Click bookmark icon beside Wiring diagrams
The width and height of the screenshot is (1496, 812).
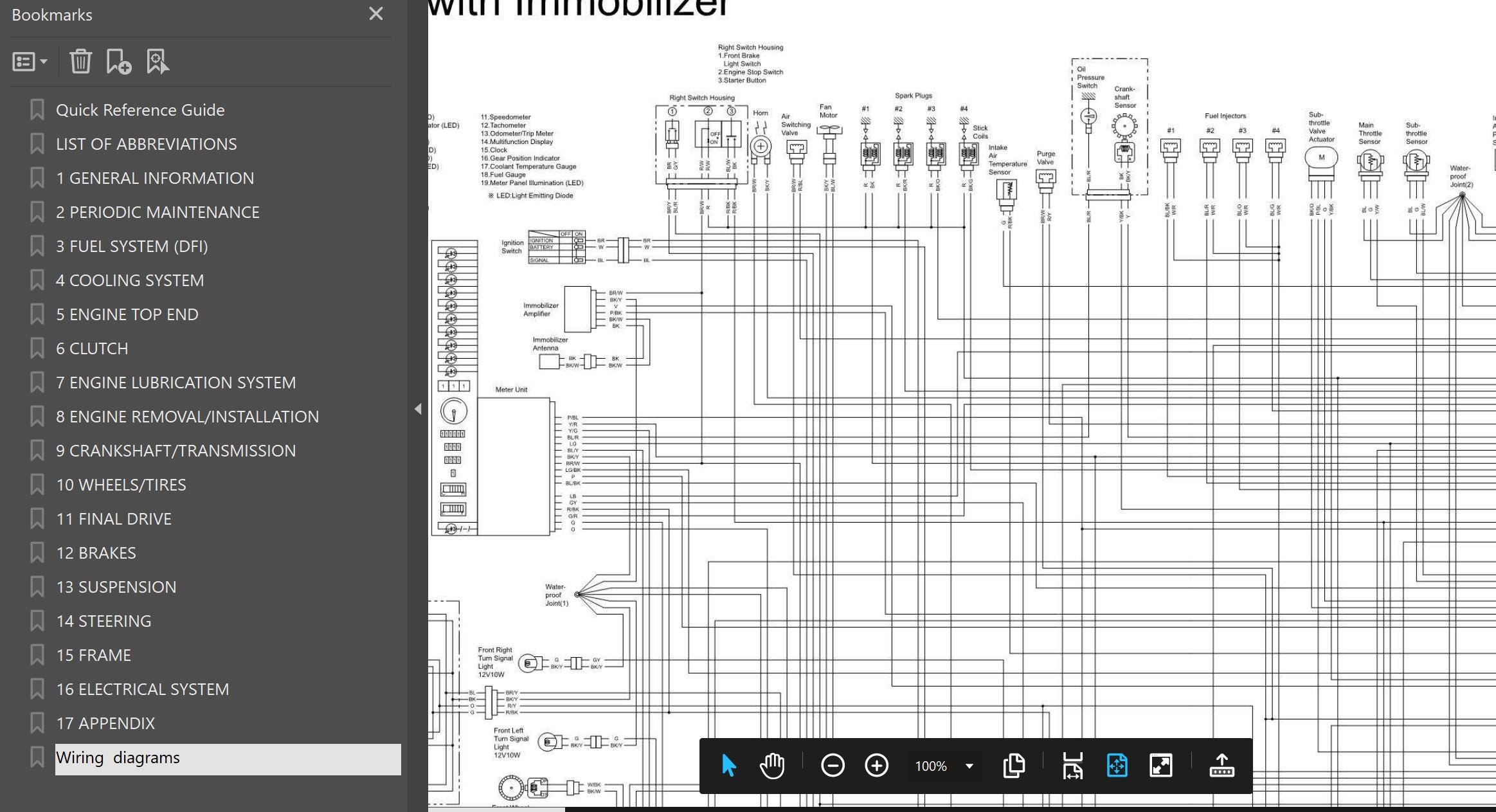37,757
